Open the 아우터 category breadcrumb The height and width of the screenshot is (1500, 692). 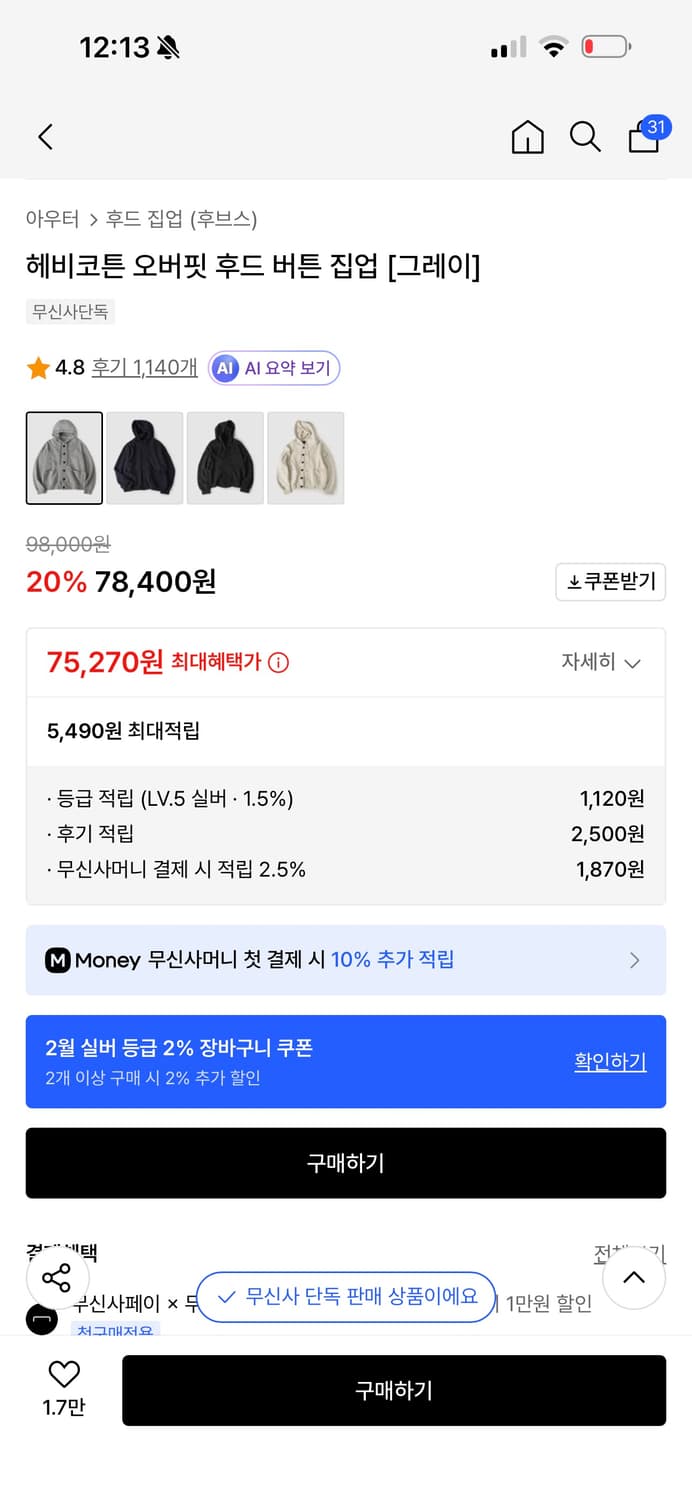click(44, 219)
